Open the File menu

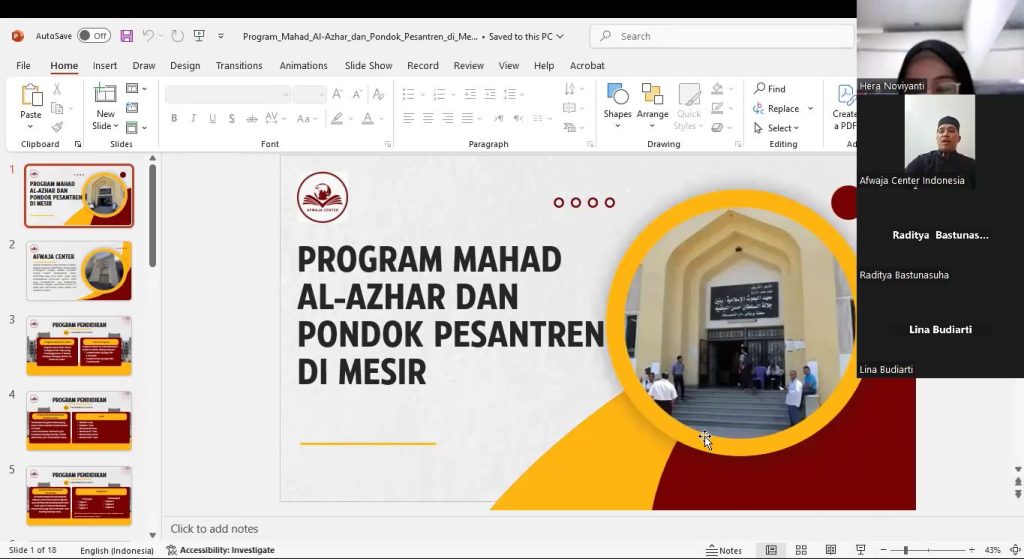24,65
